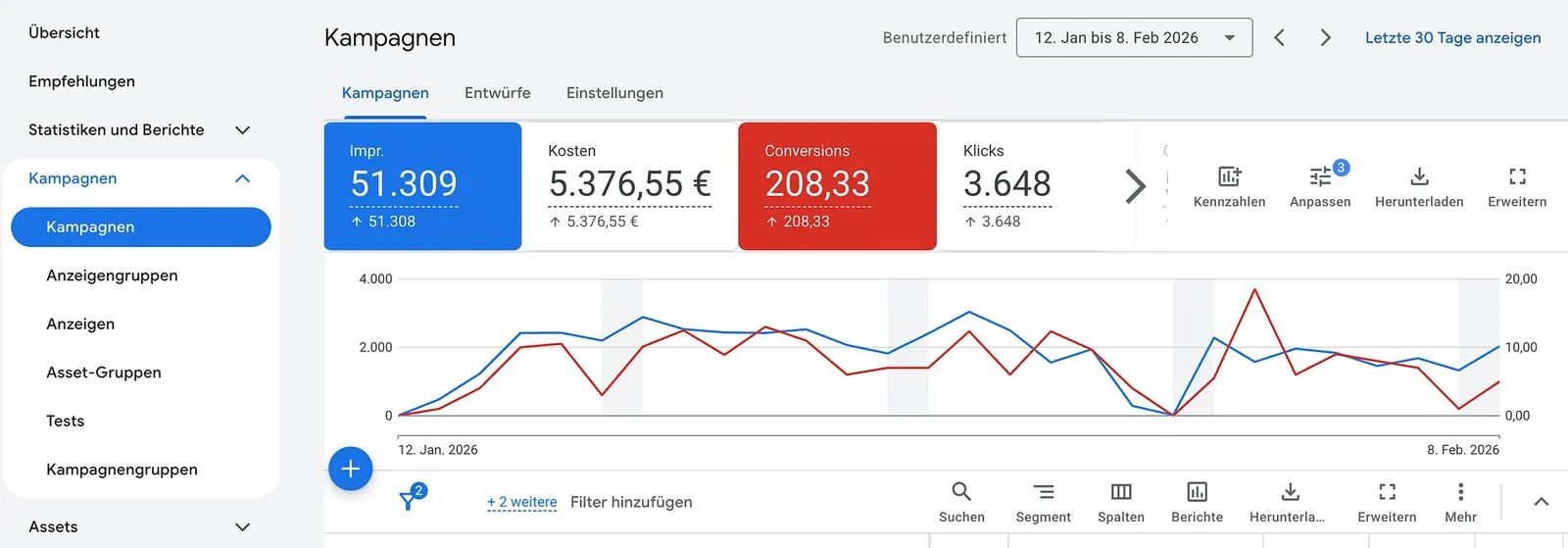Click the blue plus create button
This screenshot has width=1568, height=548.
point(350,469)
